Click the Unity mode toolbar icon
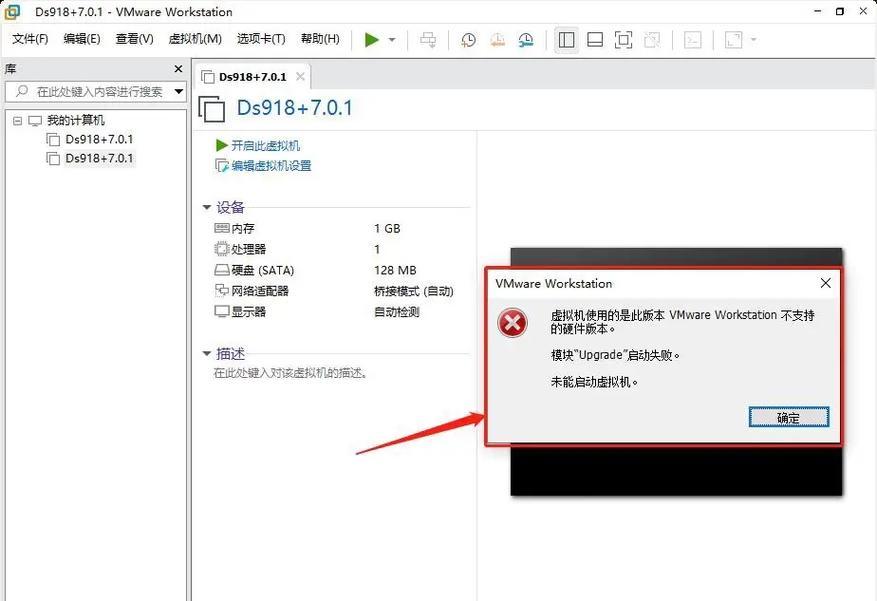This screenshot has width=877, height=601. point(652,40)
